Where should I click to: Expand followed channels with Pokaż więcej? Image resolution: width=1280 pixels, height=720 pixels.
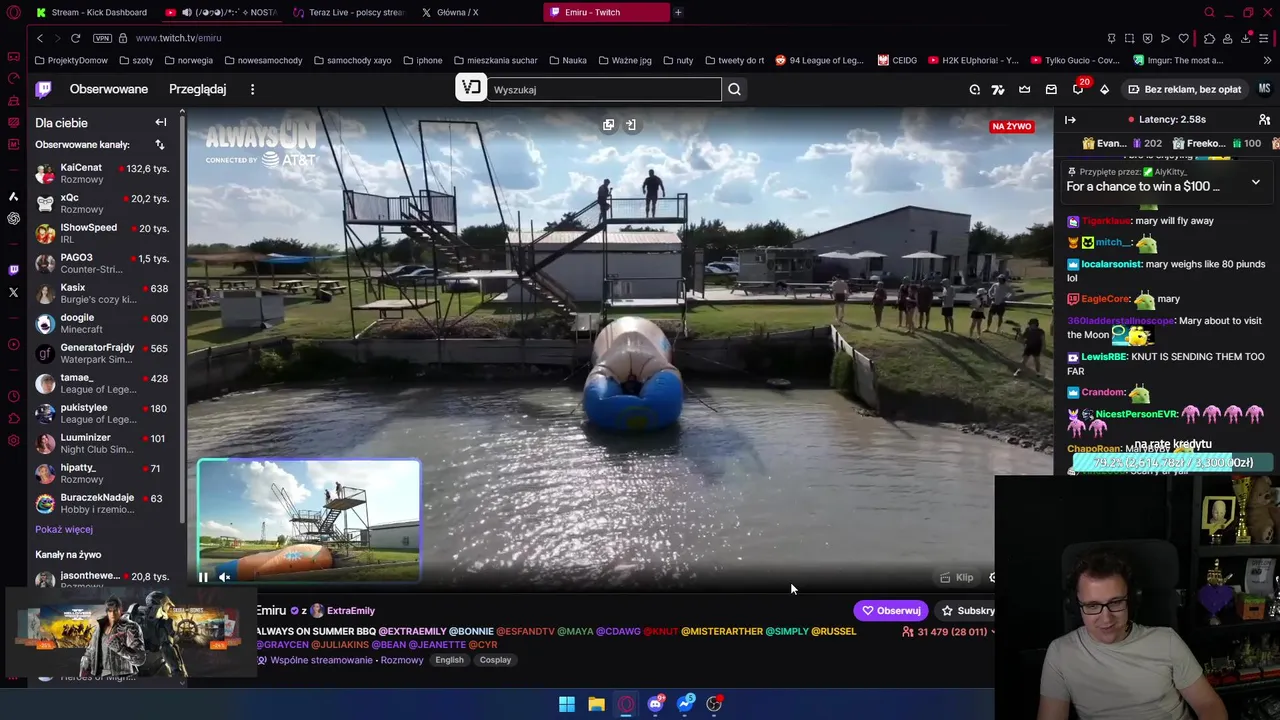[x=64, y=529]
